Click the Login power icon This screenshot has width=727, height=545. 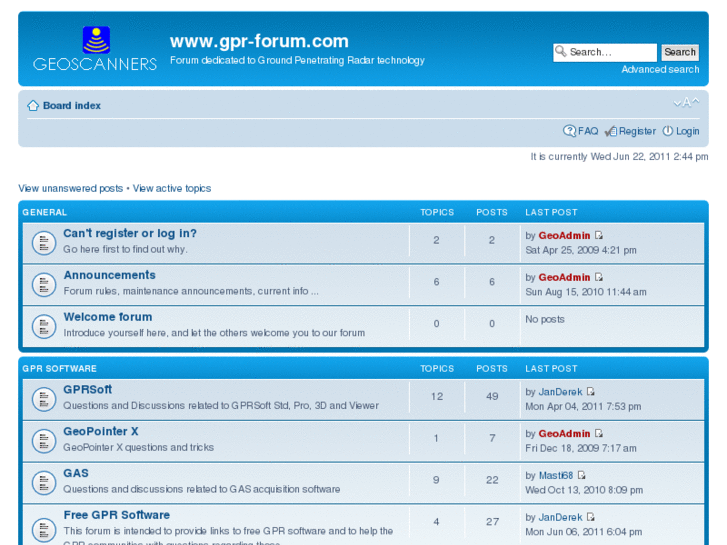(x=668, y=131)
